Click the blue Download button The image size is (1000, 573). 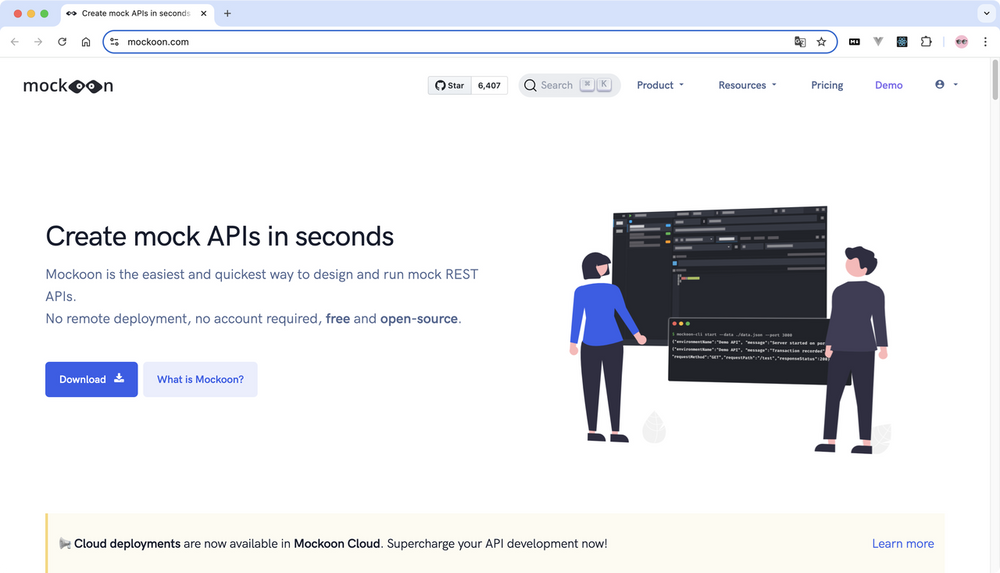pos(91,380)
